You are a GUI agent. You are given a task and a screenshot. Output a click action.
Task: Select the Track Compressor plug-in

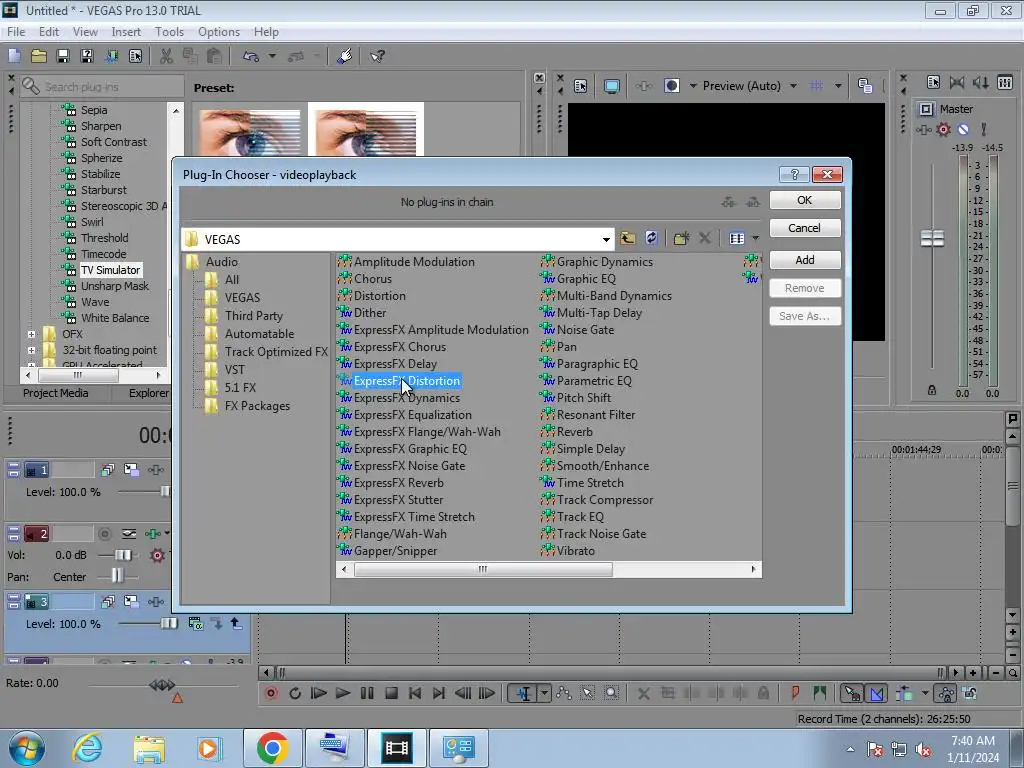coord(605,500)
